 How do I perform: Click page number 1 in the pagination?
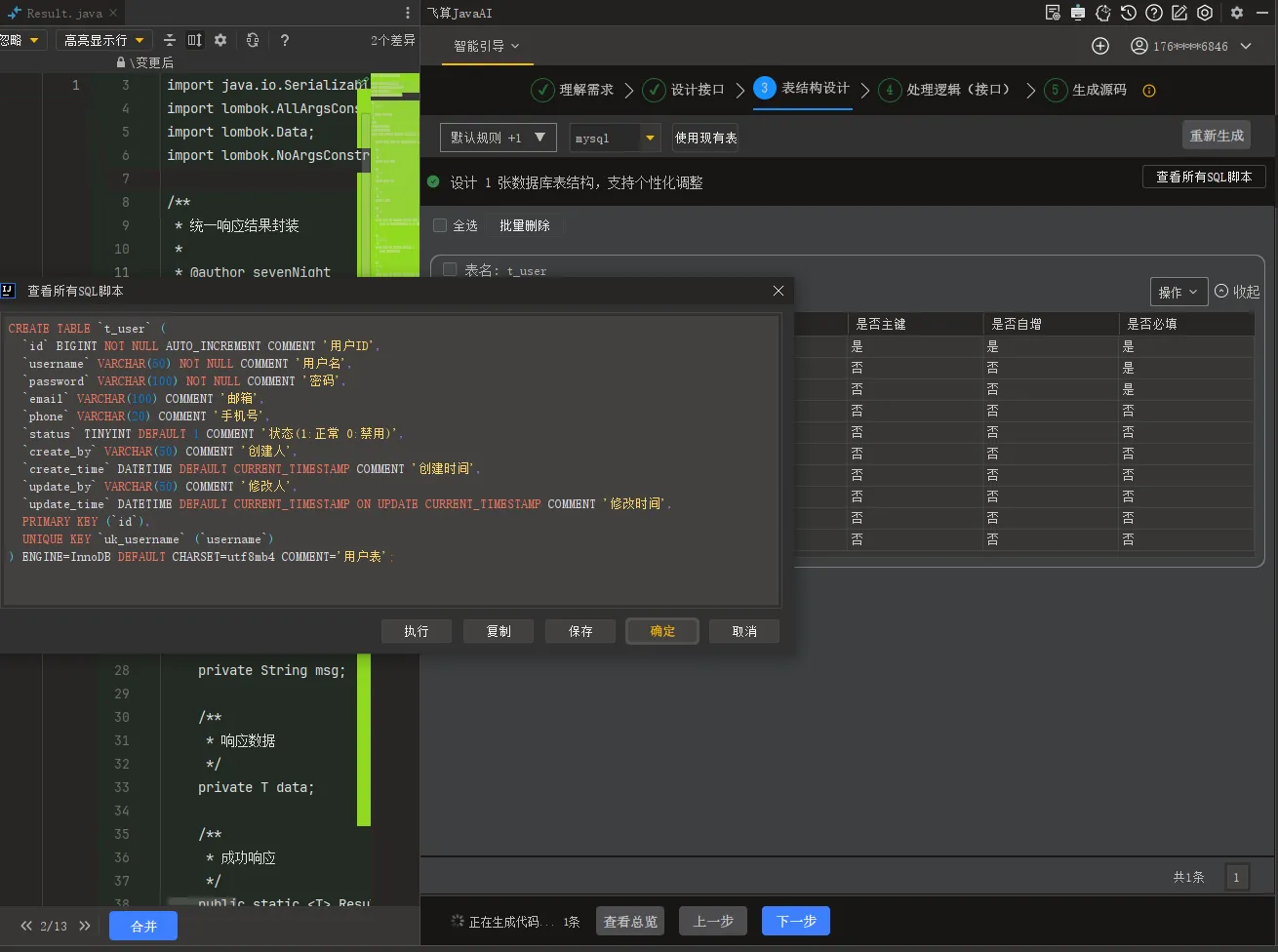[x=1236, y=877]
